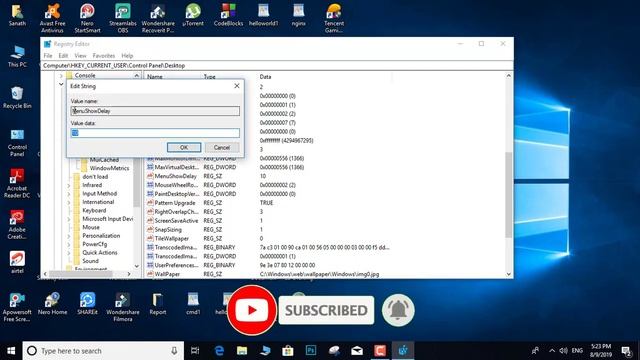
Task: Open File Explorer from the taskbar
Action: pos(242,351)
